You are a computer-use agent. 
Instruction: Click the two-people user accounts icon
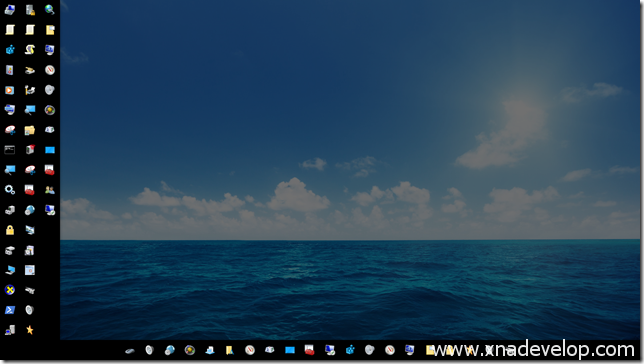[x=50, y=190]
